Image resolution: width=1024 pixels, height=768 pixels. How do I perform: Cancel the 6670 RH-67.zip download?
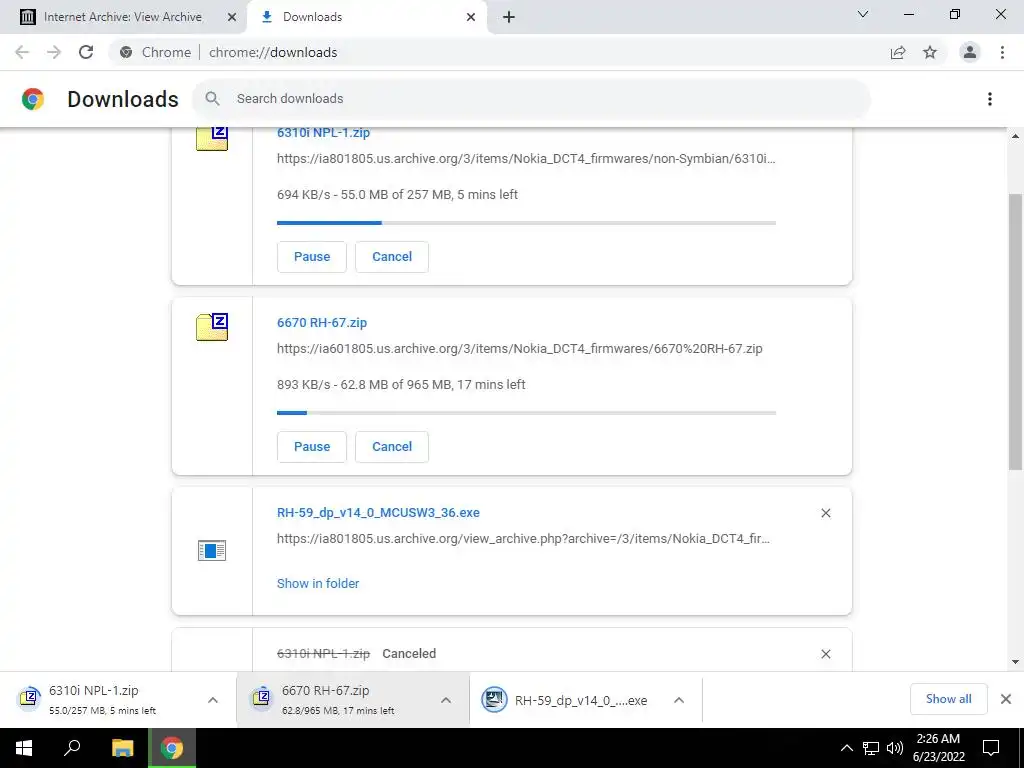click(x=392, y=447)
